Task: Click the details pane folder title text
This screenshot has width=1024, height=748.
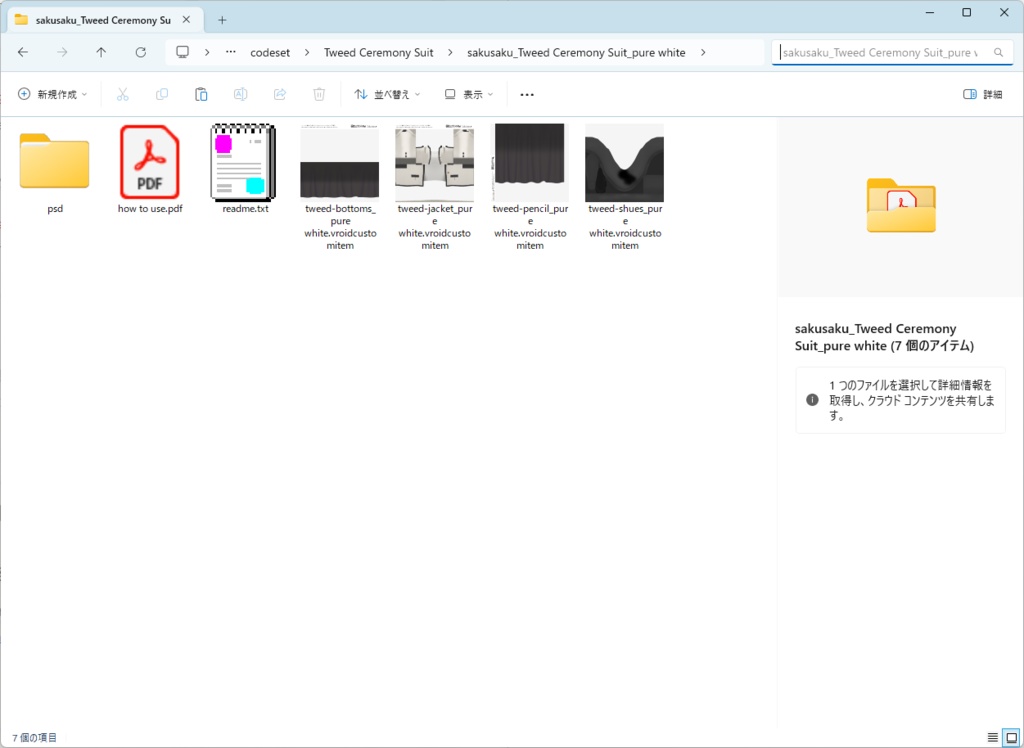Action: (884, 337)
